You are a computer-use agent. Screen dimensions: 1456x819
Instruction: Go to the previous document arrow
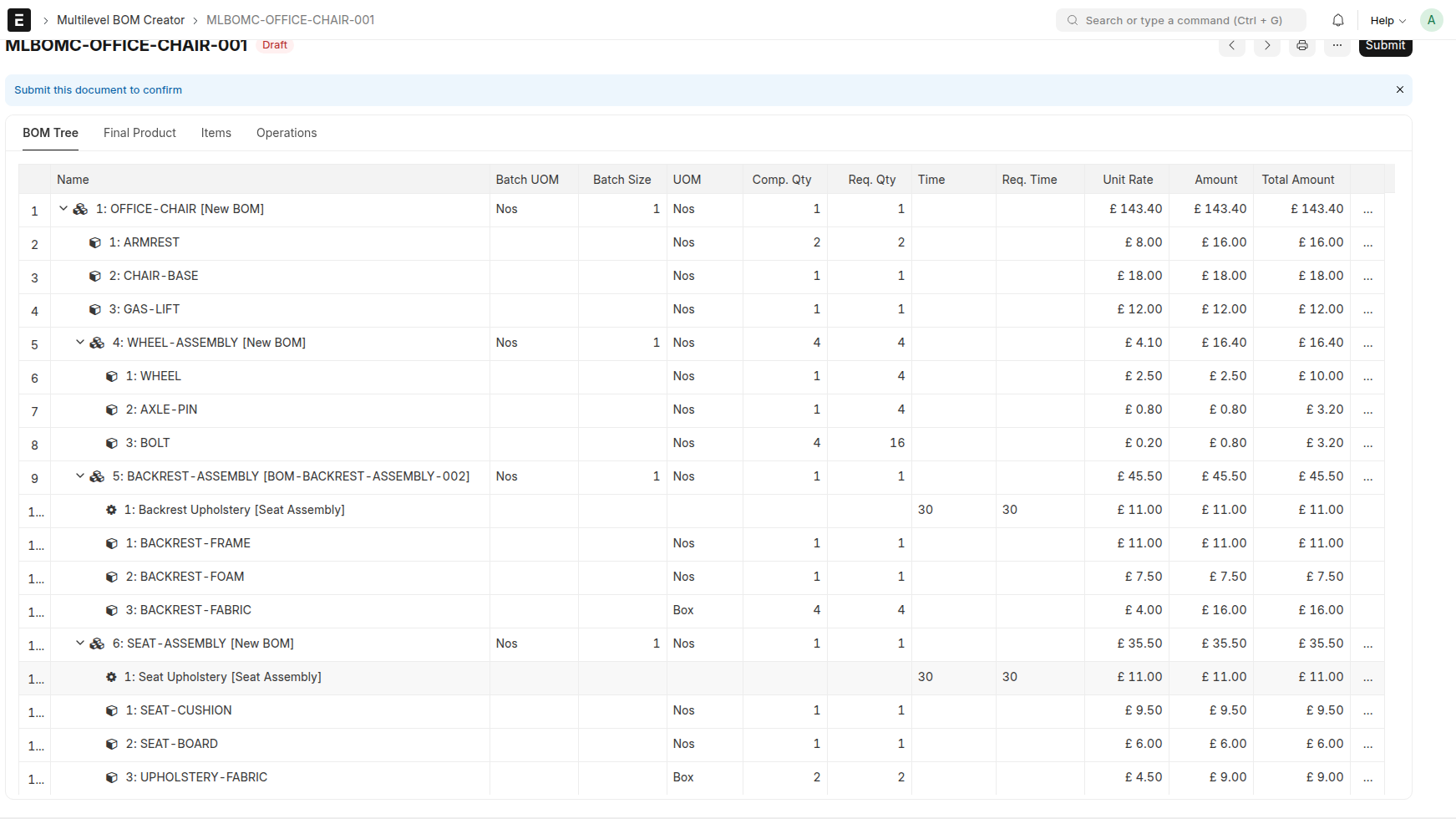pos(1231,46)
